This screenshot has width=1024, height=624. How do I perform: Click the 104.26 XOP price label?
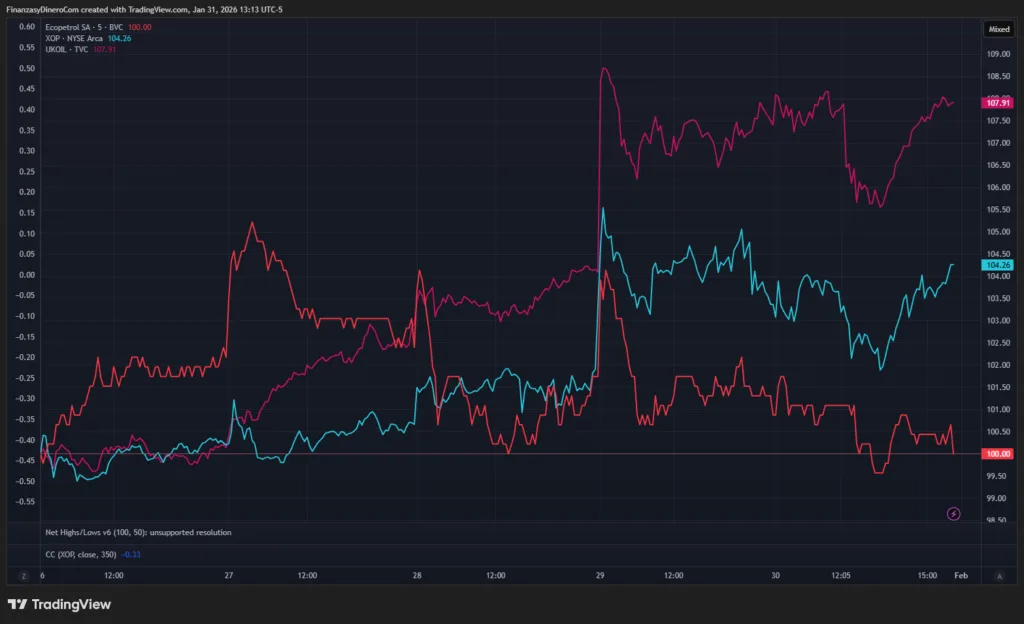pos(998,265)
